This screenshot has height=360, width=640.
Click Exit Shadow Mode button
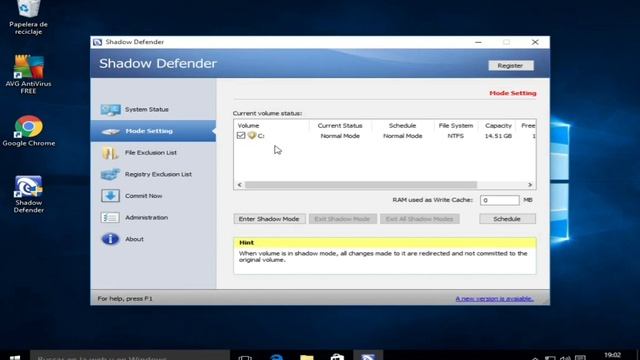[x=342, y=219]
